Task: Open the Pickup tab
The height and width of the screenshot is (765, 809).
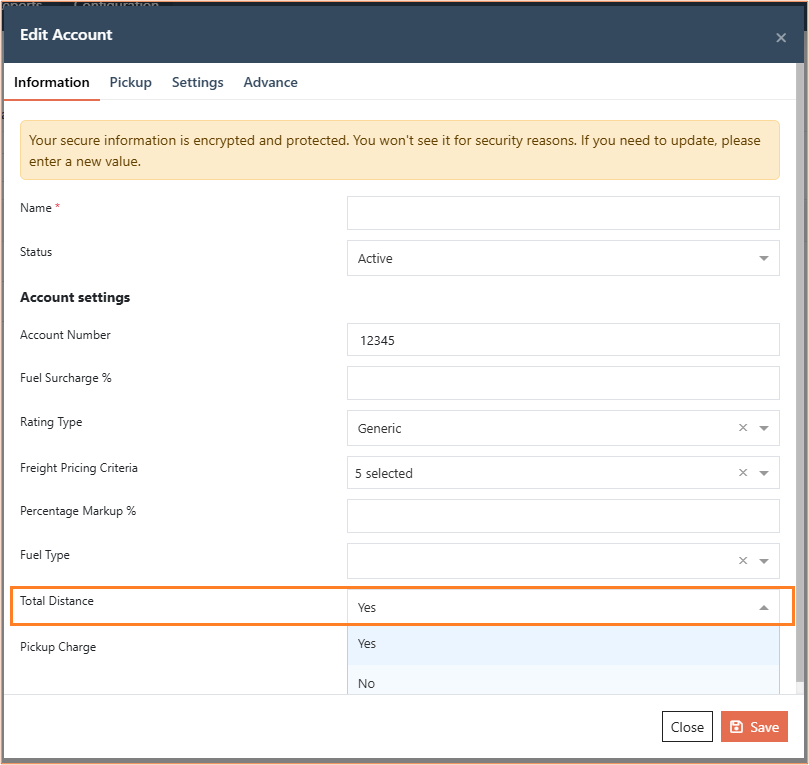Action: pyautogui.click(x=131, y=83)
